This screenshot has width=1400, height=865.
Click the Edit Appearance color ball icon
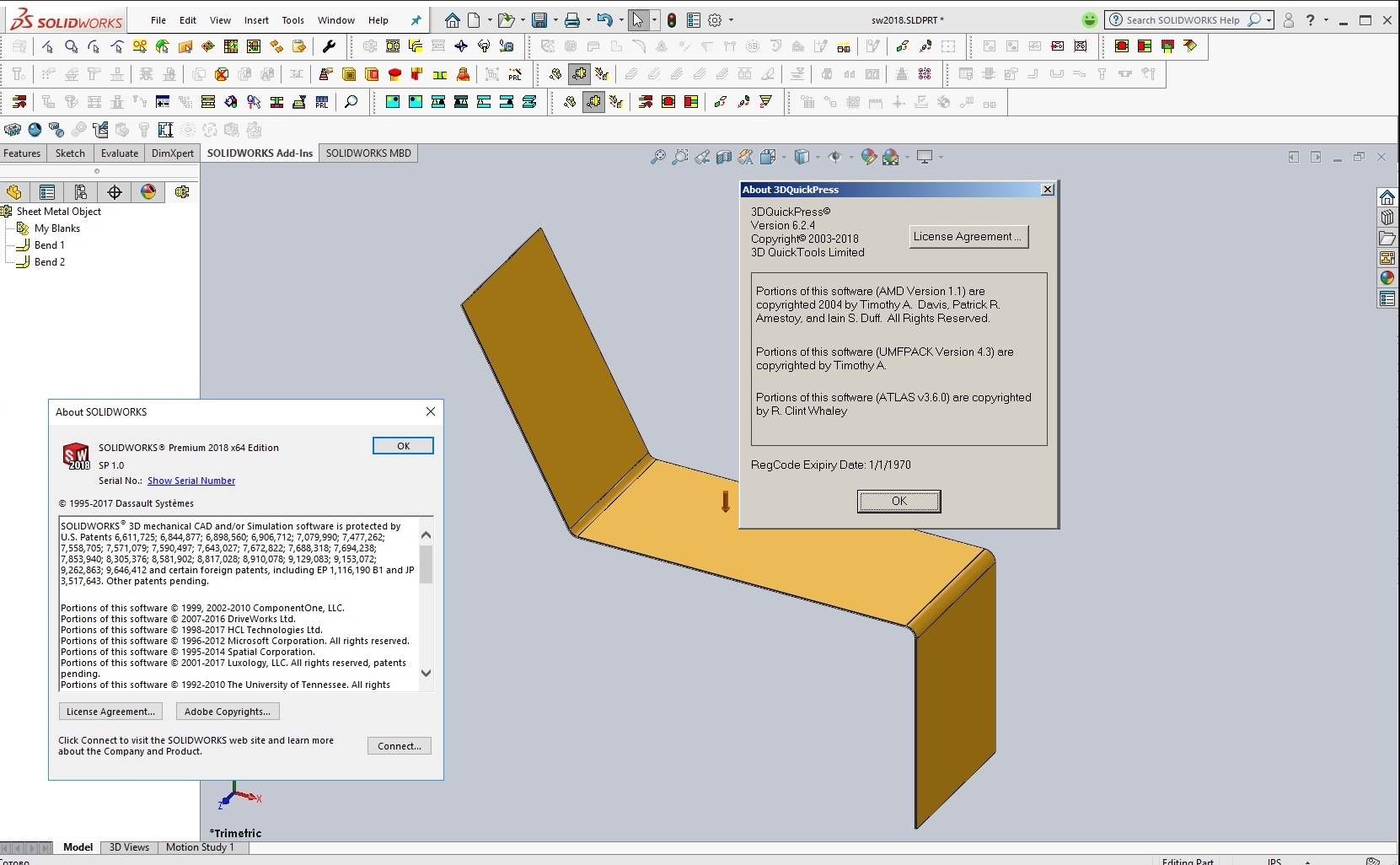tap(869, 157)
